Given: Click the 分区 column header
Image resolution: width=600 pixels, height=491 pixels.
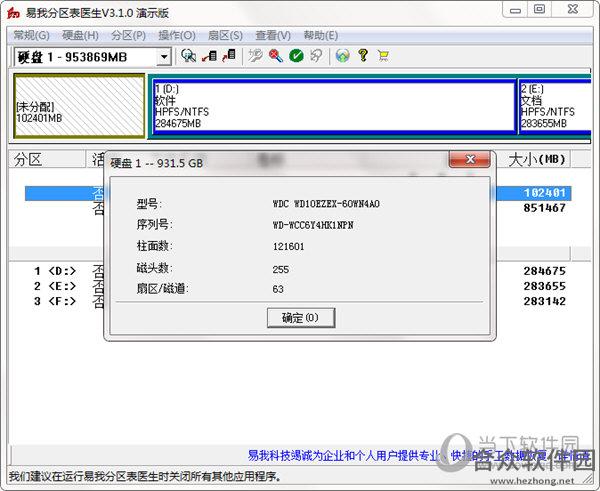Looking at the screenshot, I should point(47,159).
